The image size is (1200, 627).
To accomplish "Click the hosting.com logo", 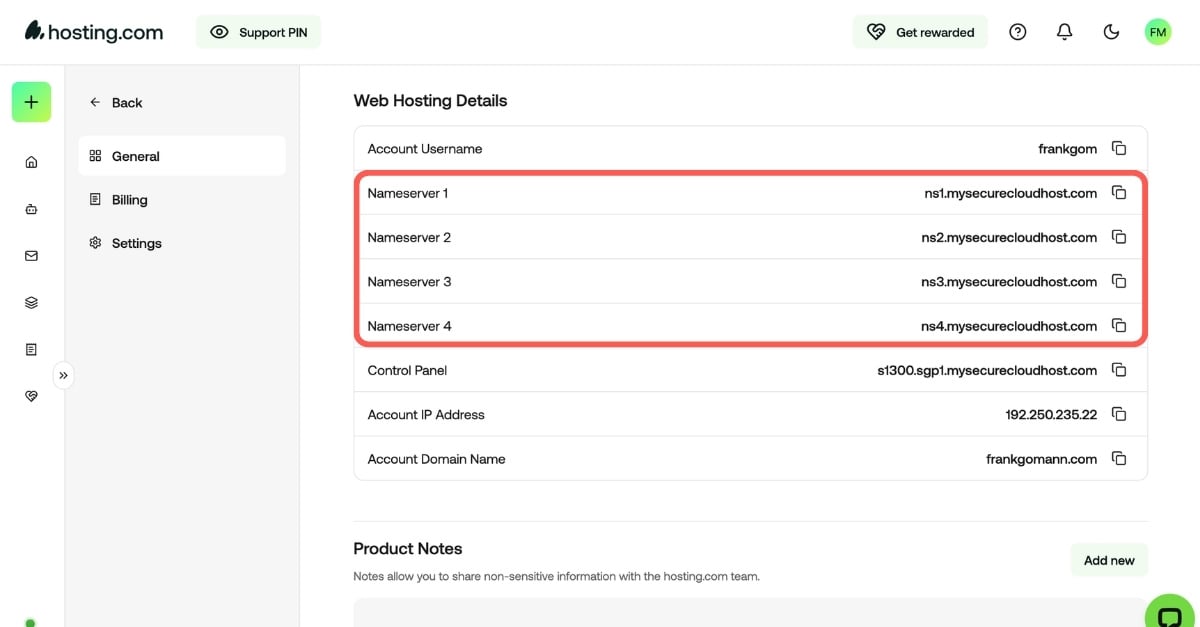I will [x=93, y=32].
